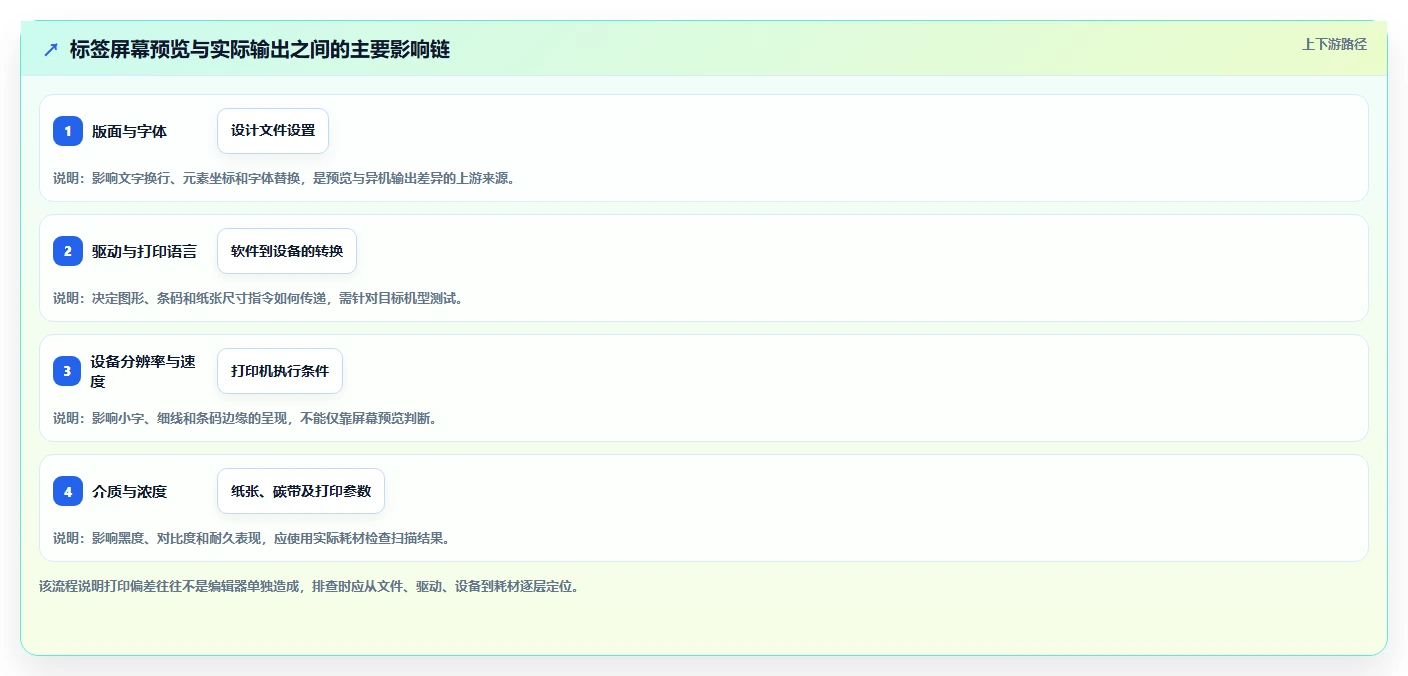Click the description starting 说明：决定图形、条码

(x=258, y=298)
